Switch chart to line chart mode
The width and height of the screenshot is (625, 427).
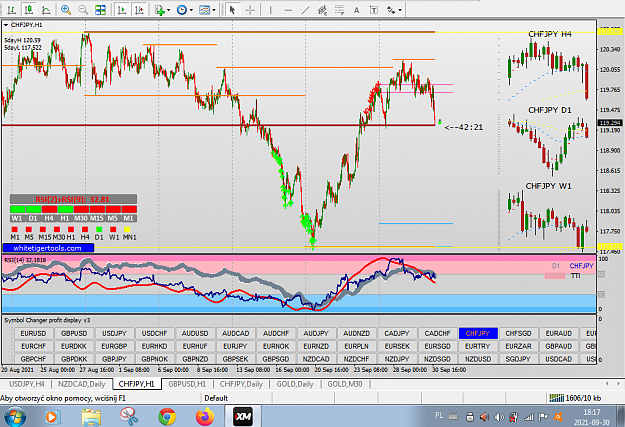46,10
